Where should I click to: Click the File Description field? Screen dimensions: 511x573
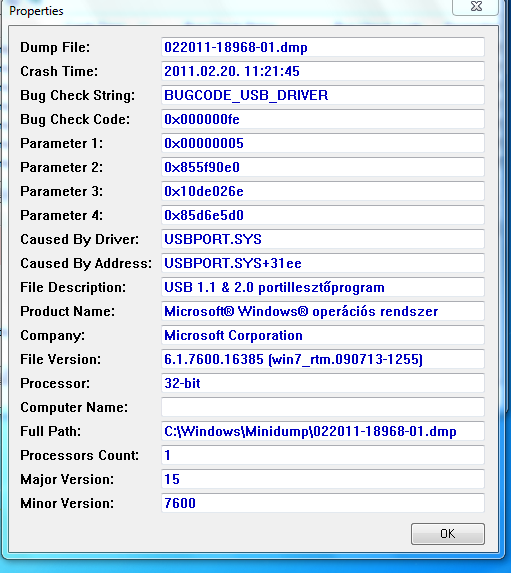[323, 287]
